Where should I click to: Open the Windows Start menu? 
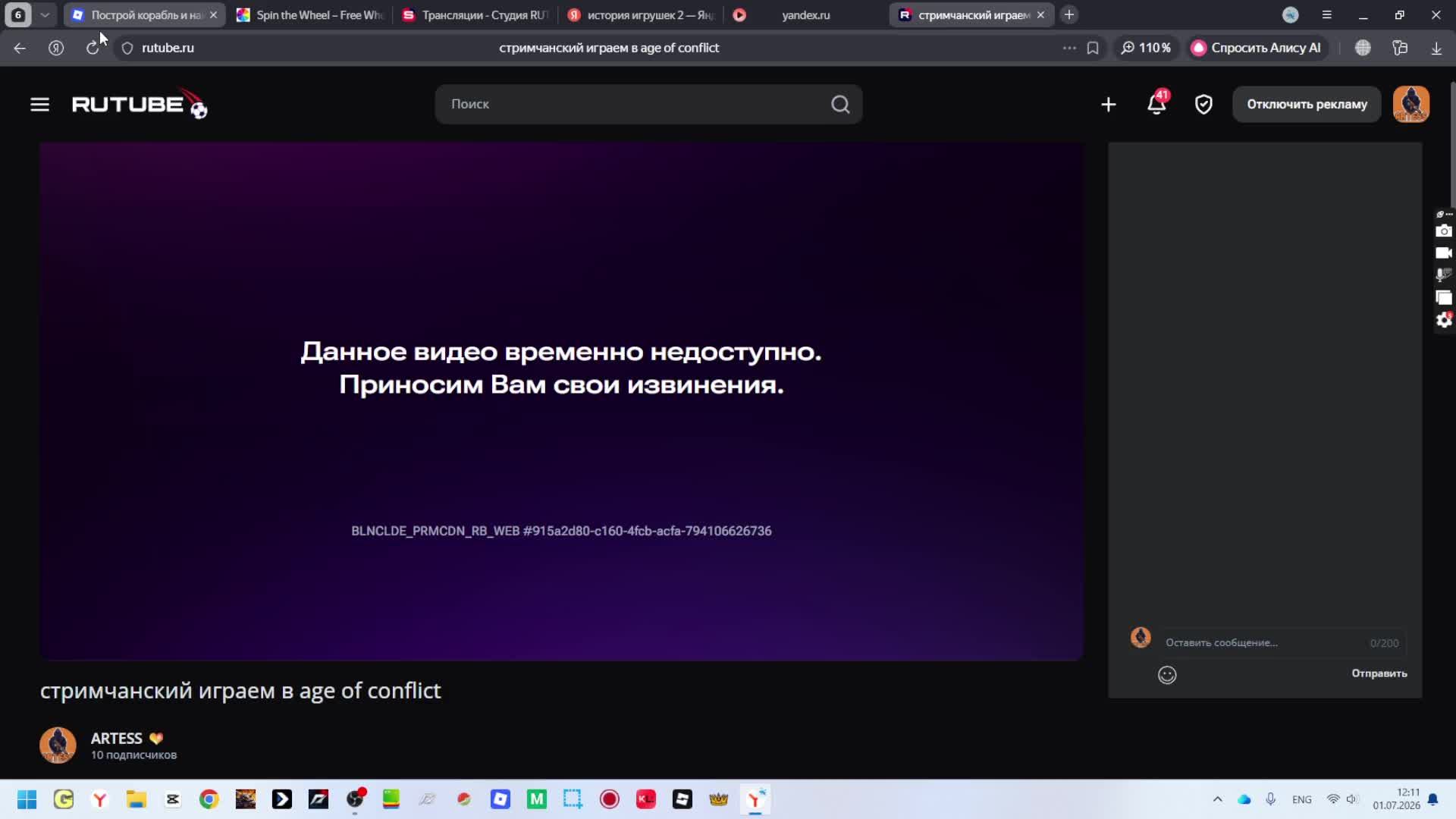point(27,799)
